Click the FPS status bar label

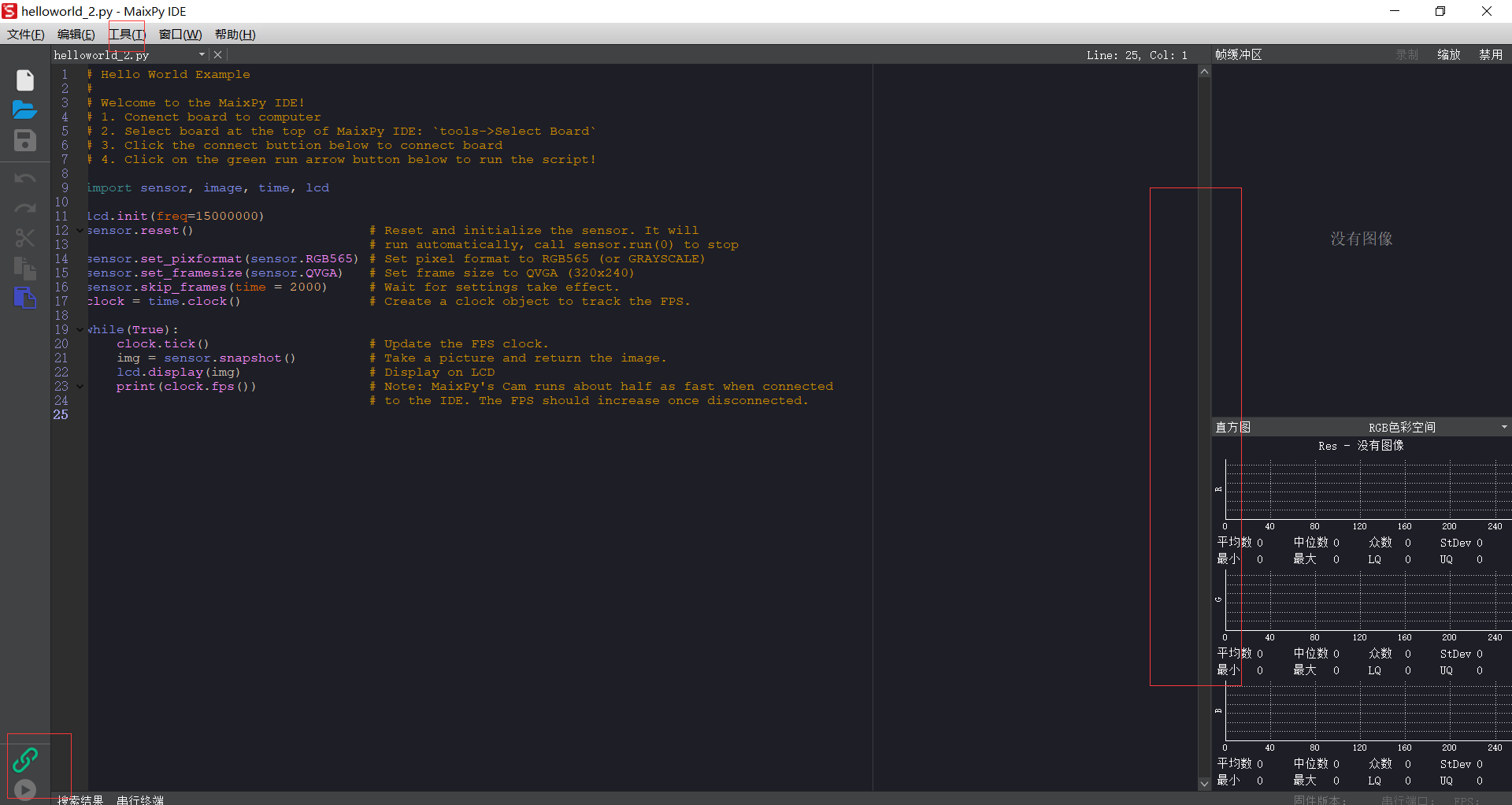[1466, 799]
